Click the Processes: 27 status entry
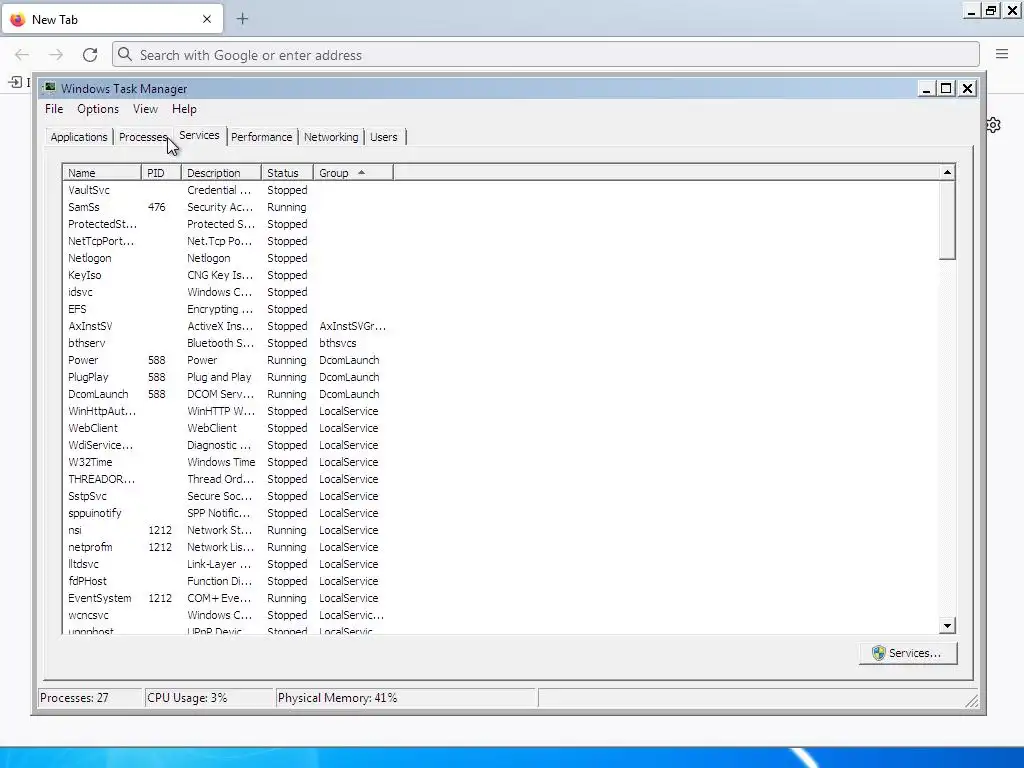This screenshot has width=1024, height=768. pyautogui.click(x=90, y=697)
